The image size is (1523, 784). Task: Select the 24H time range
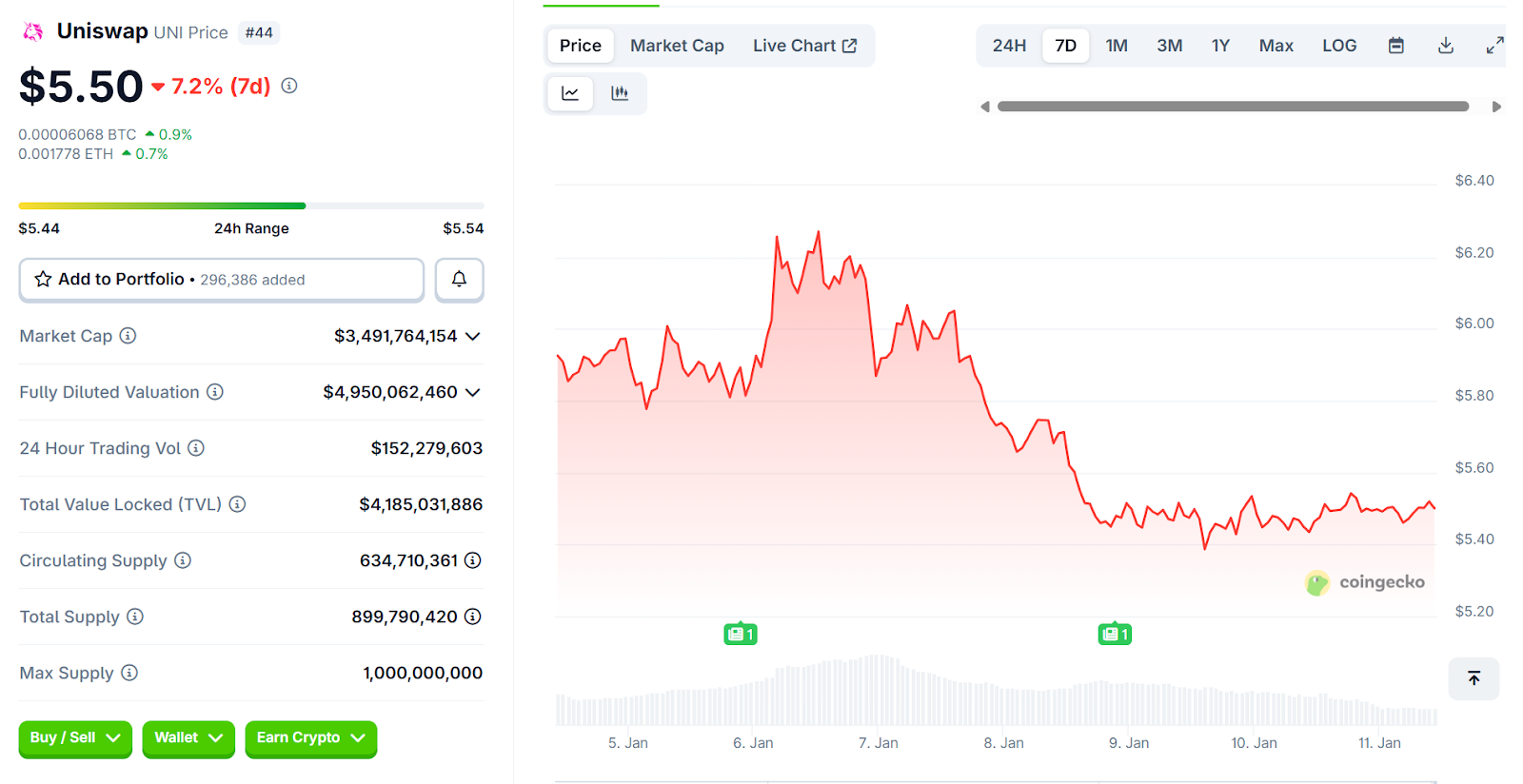tap(1009, 46)
